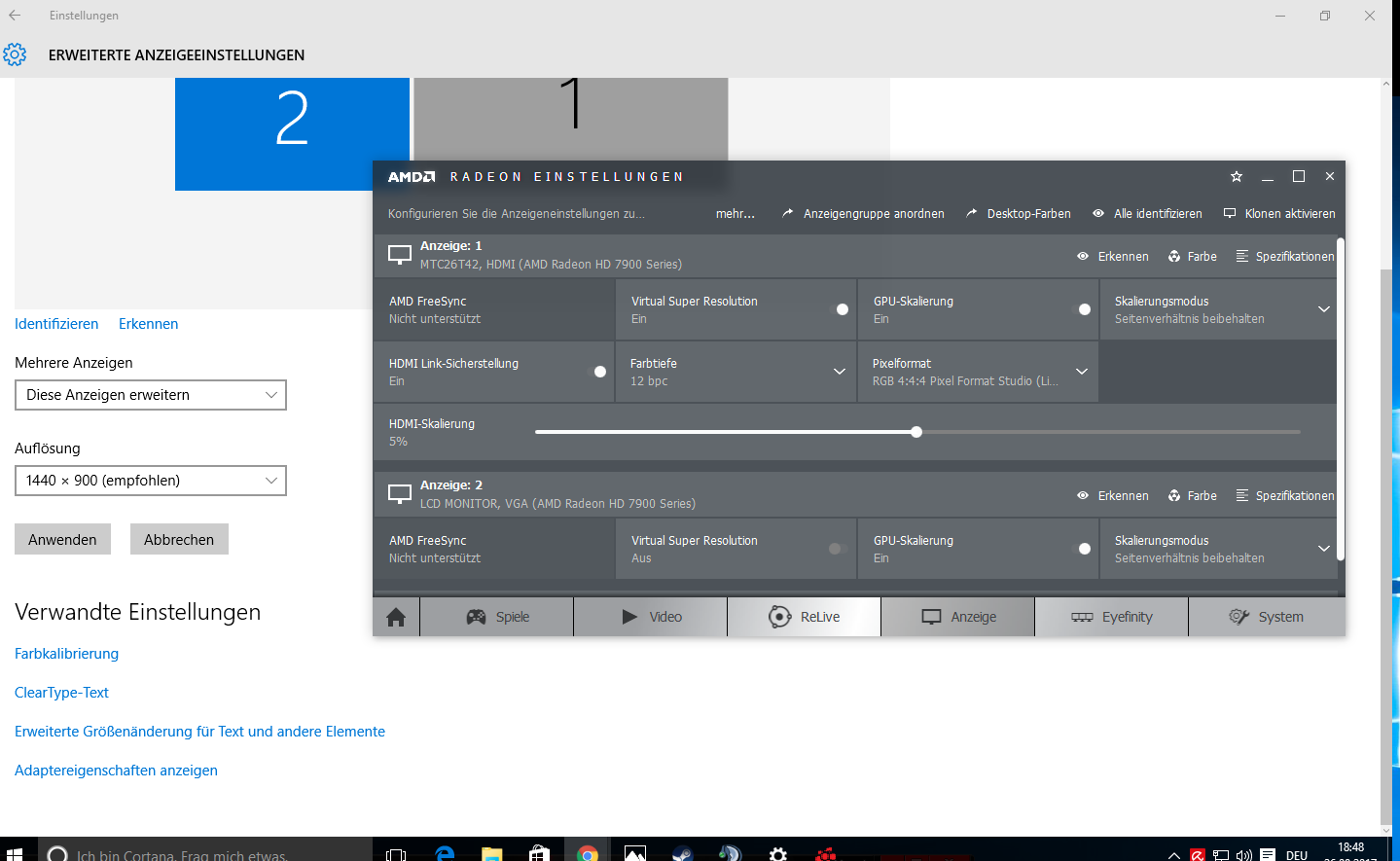The height and width of the screenshot is (861, 1400).
Task: Click Alle identifizieren
Action: (1147, 213)
